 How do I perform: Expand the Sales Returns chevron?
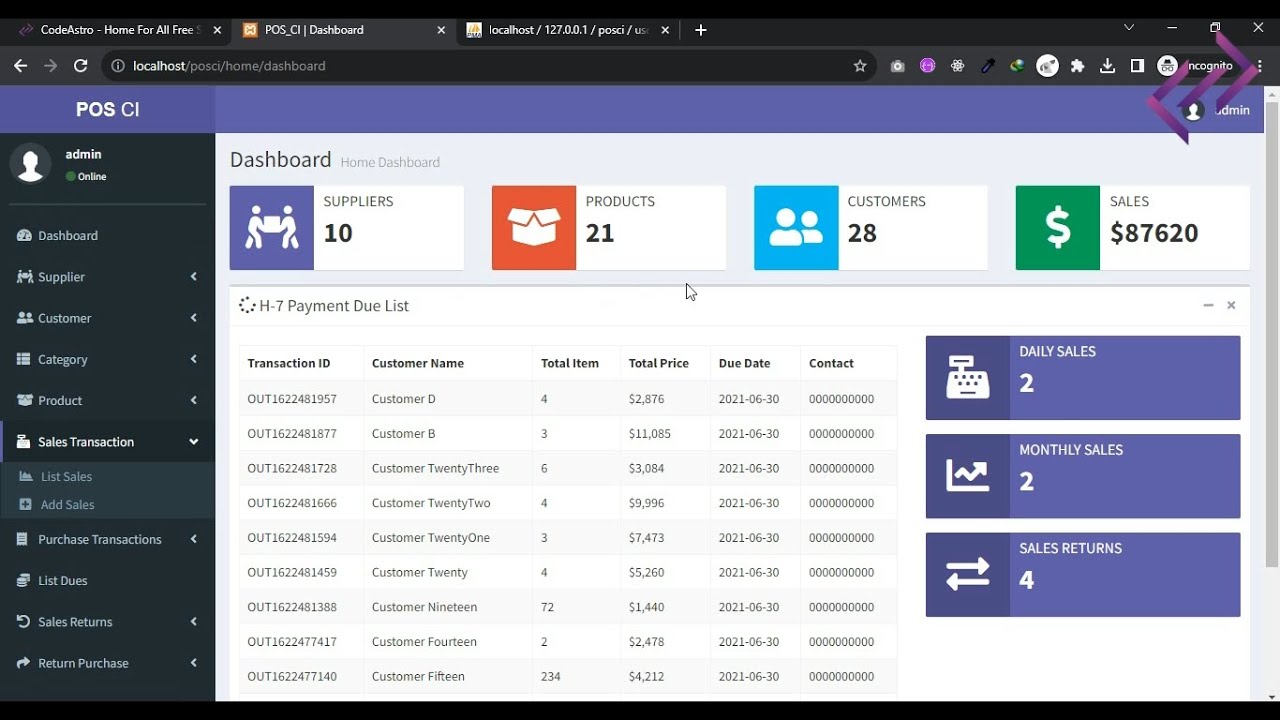point(194,622)
